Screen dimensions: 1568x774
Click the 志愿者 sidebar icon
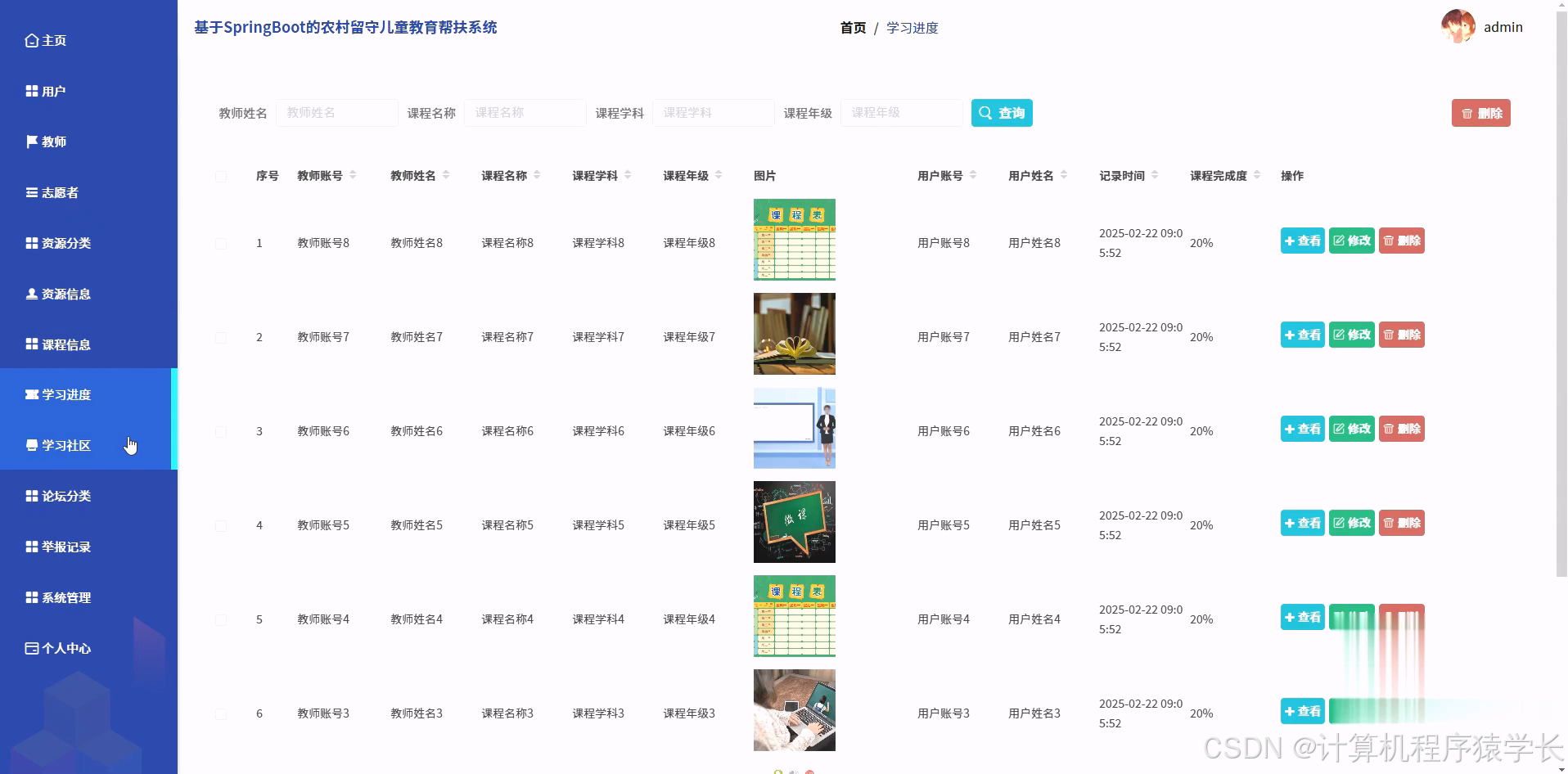(x=33, y=192)
